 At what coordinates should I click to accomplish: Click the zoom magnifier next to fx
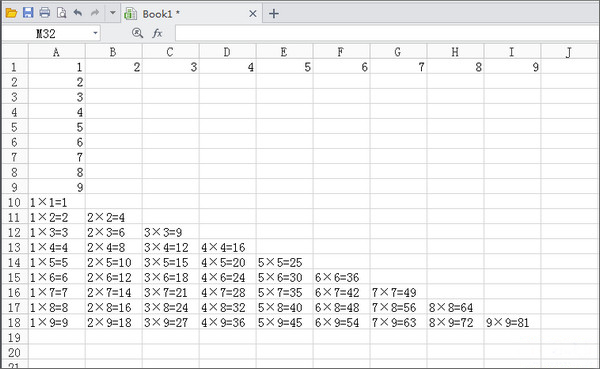coord(137,33)
